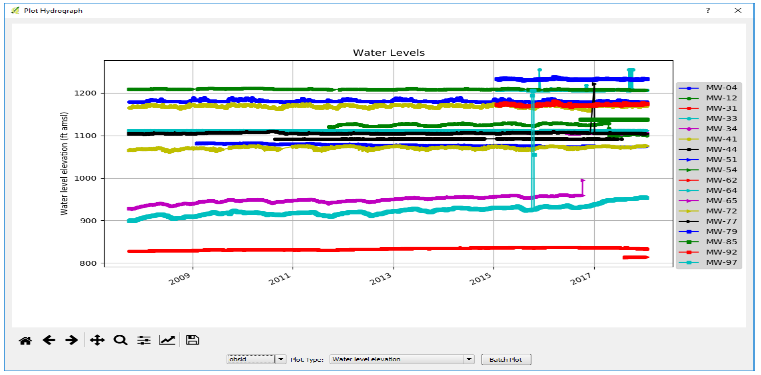
Task: Go back to previous plot view
Action: pyautogui.click(x=49, y=341)
